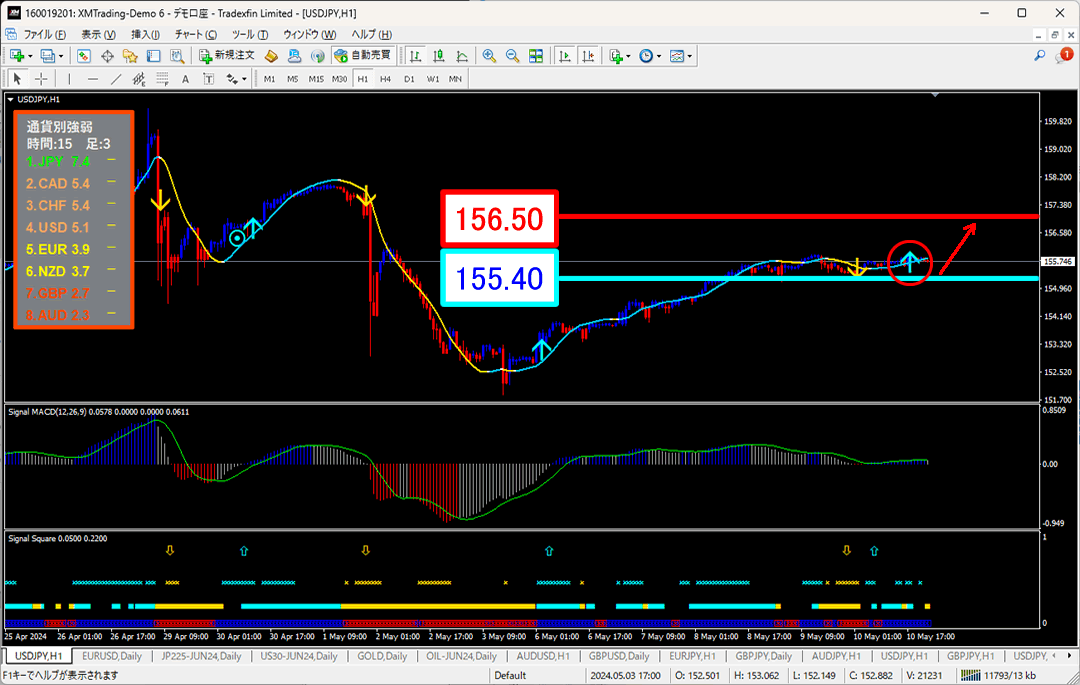Image resolution: width=1080 pixels, height=685 pixels.
Task: Open the Navigator folder-star icon
Action: coord(130,56)
